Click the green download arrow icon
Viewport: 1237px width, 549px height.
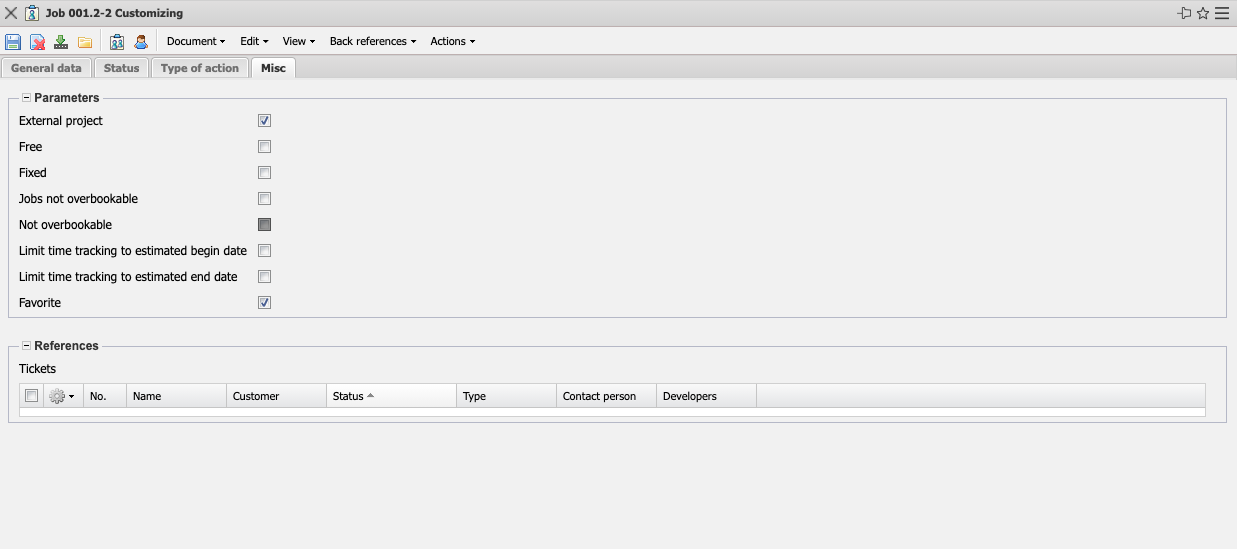pos(61,42)
